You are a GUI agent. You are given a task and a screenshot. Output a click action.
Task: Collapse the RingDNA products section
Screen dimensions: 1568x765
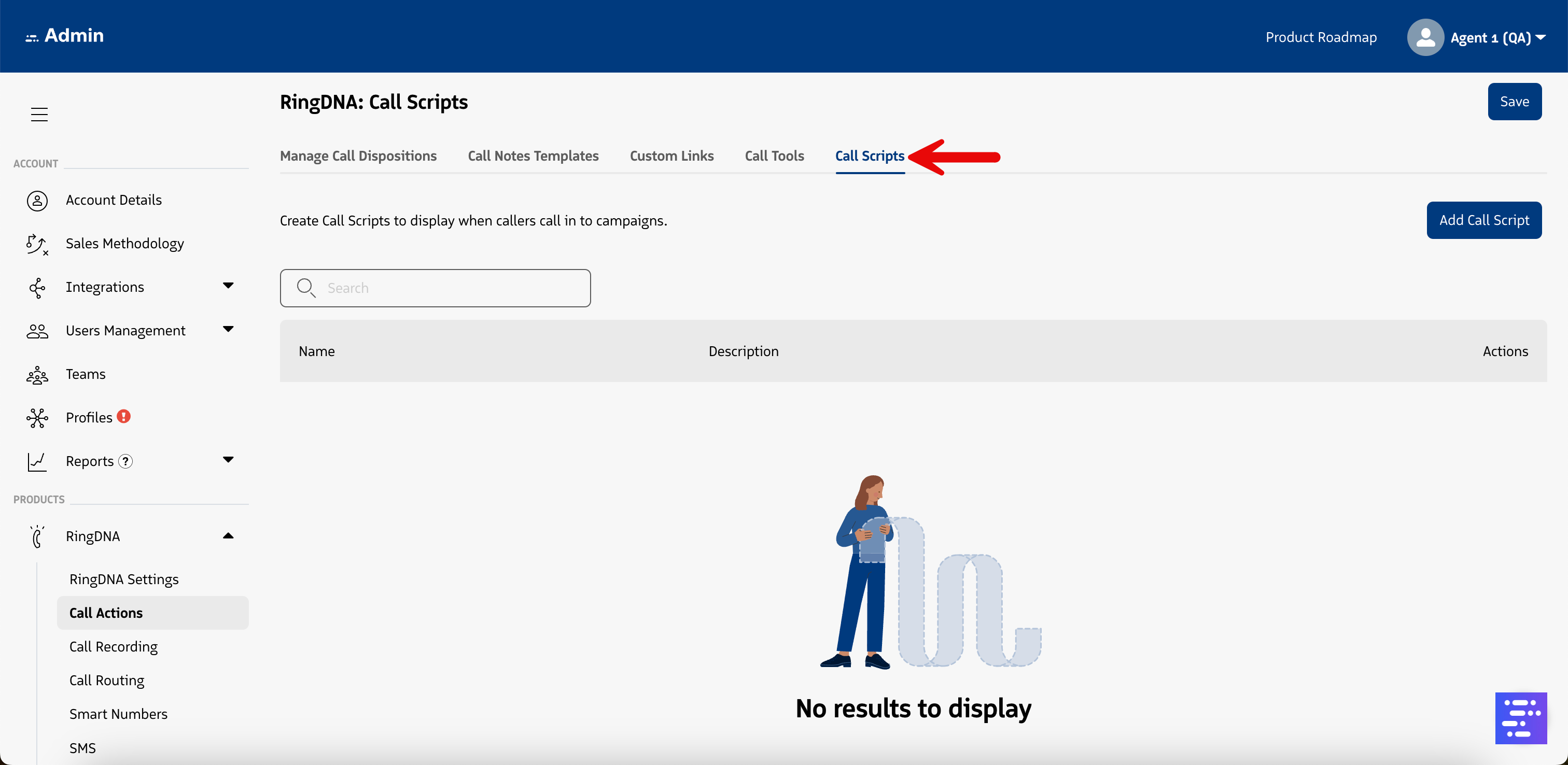[x=228, y=535]
